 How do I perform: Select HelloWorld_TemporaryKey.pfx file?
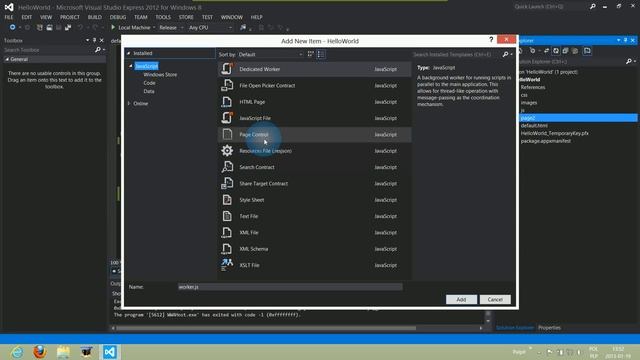pyautogui.click(x=555, y=133)
